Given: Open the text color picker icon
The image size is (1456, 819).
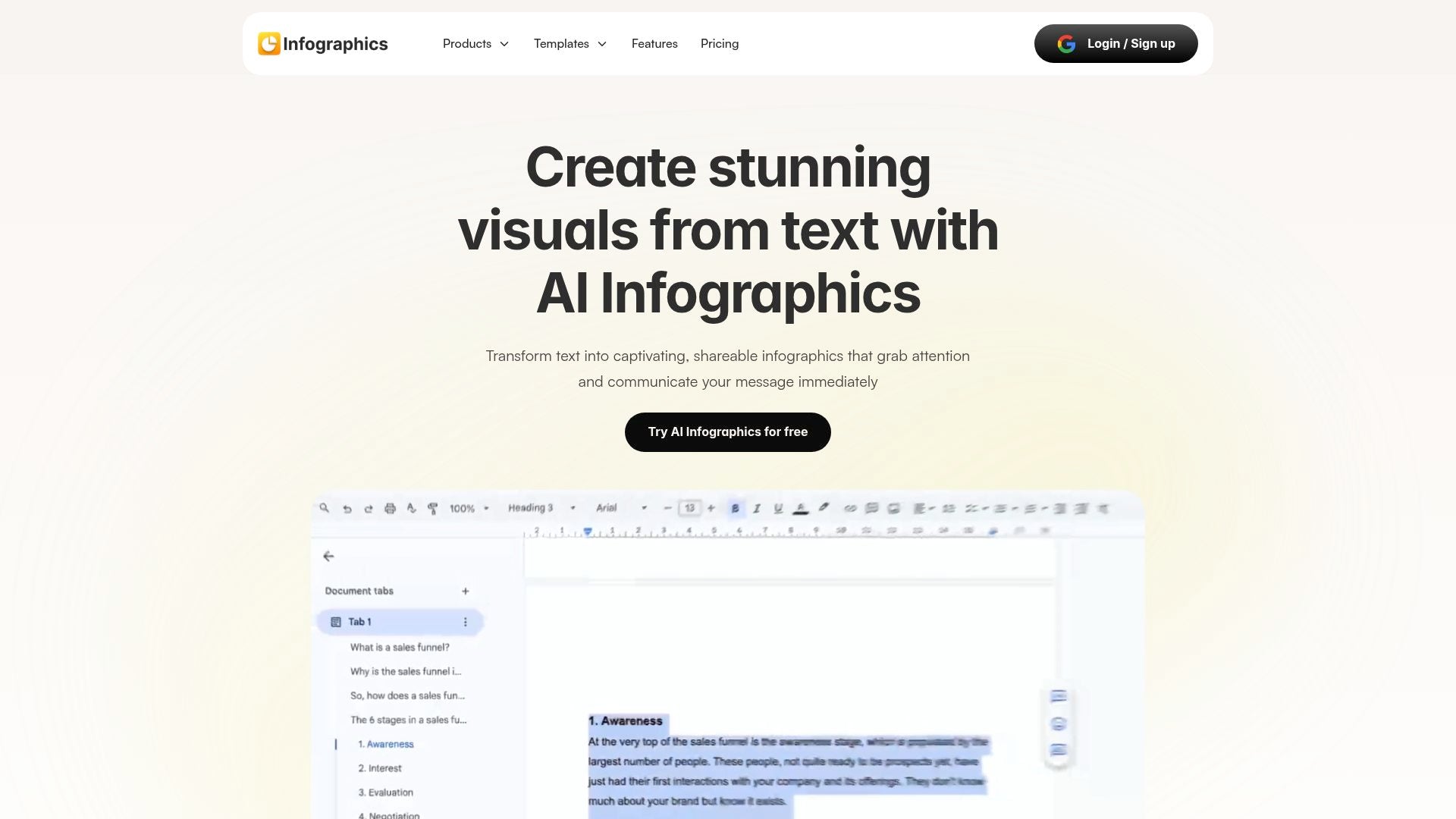Looking at the screenshot, I should (x=799, y=508).
